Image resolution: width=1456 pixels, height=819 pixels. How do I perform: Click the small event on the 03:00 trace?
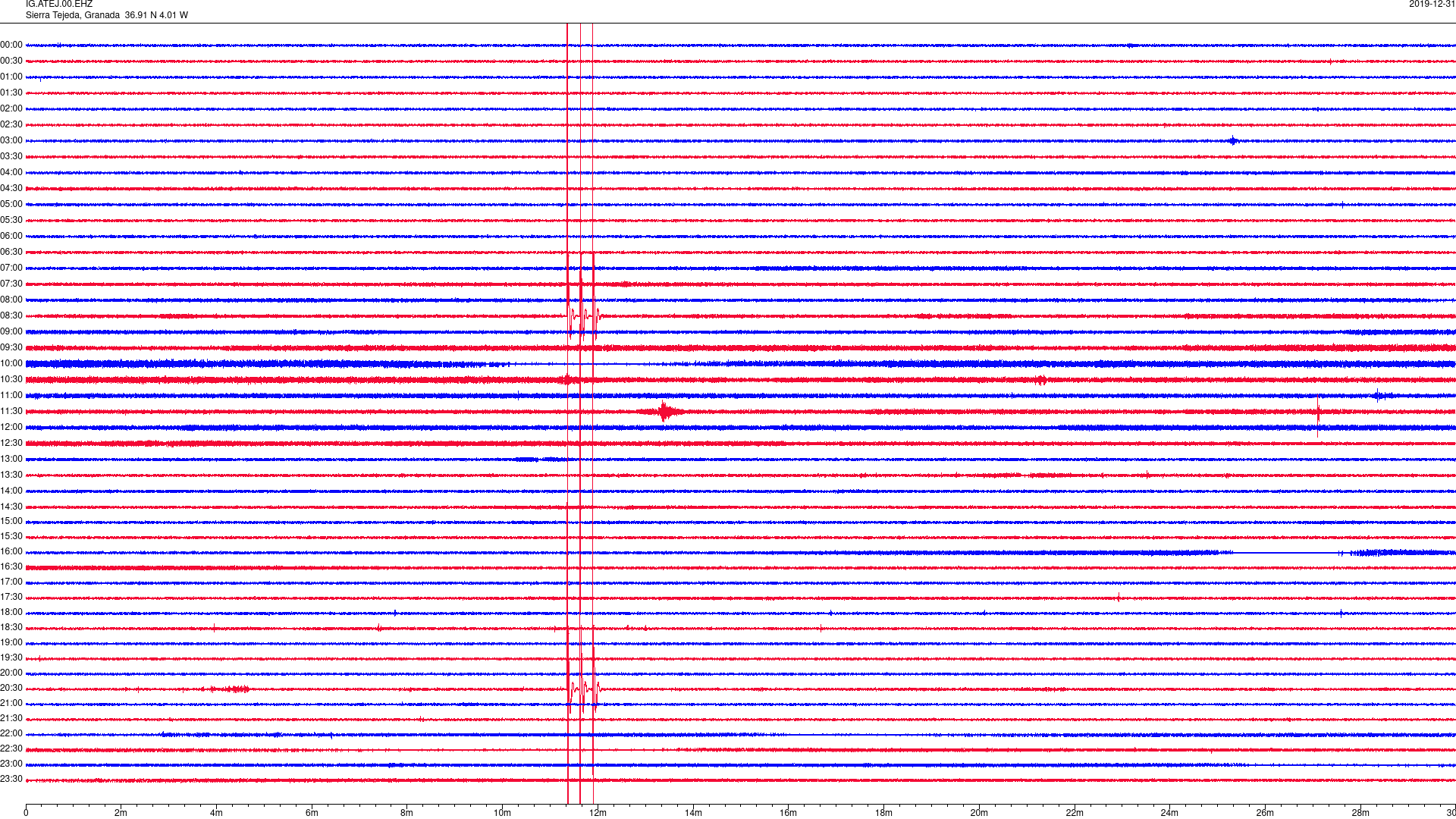(1233, 140)
